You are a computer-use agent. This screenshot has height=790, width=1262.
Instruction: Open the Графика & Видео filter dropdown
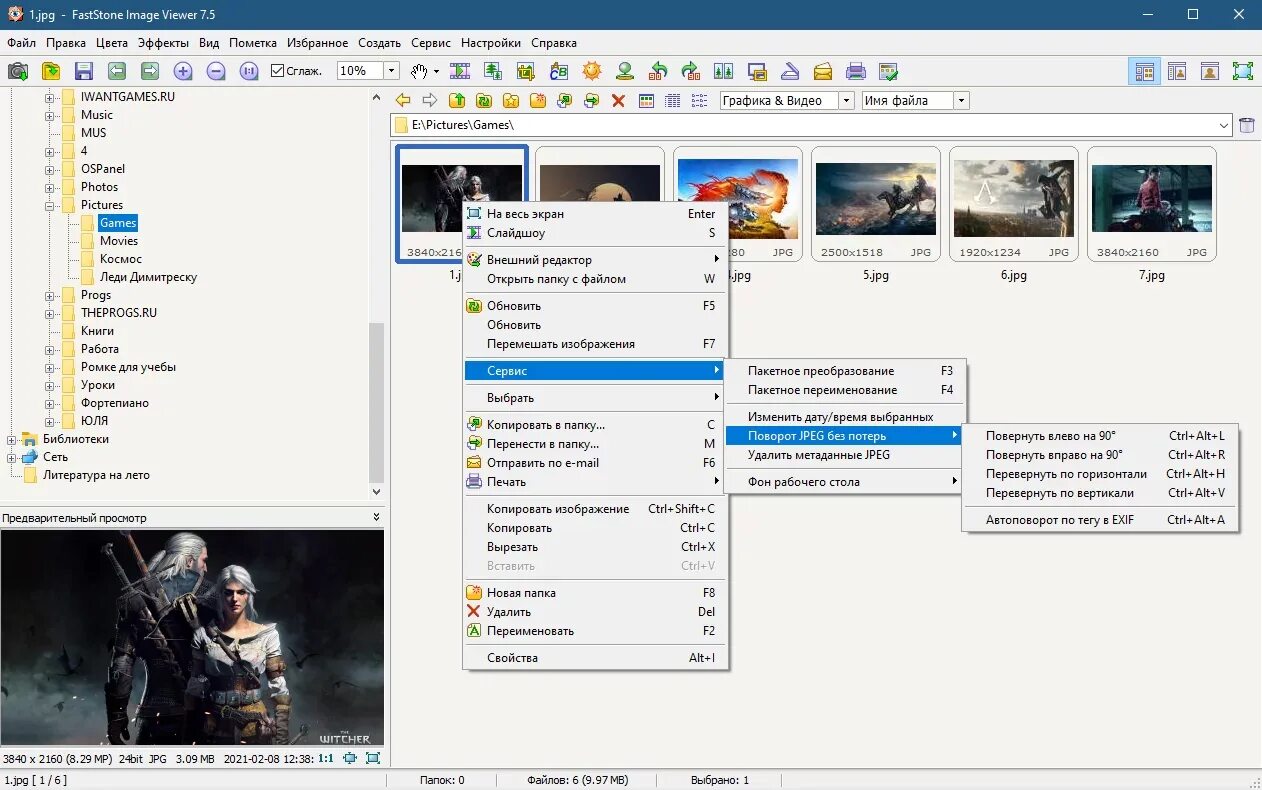846,100
